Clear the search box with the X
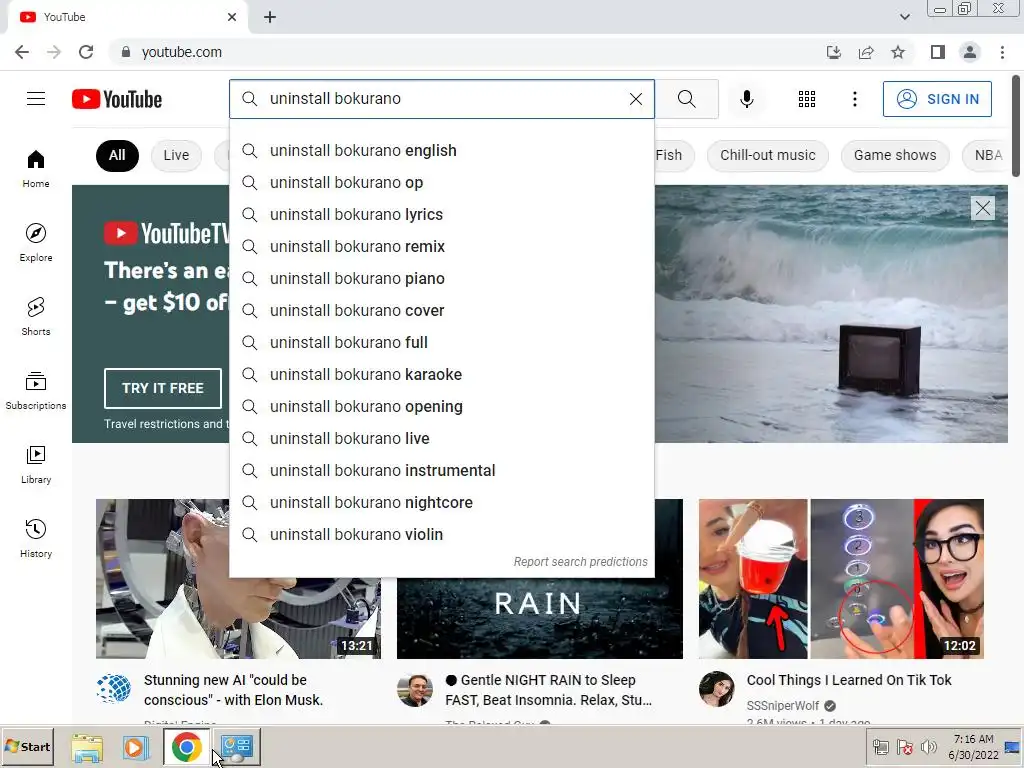The width and height of the screenshot is (1024, 768). click(635, 99)
